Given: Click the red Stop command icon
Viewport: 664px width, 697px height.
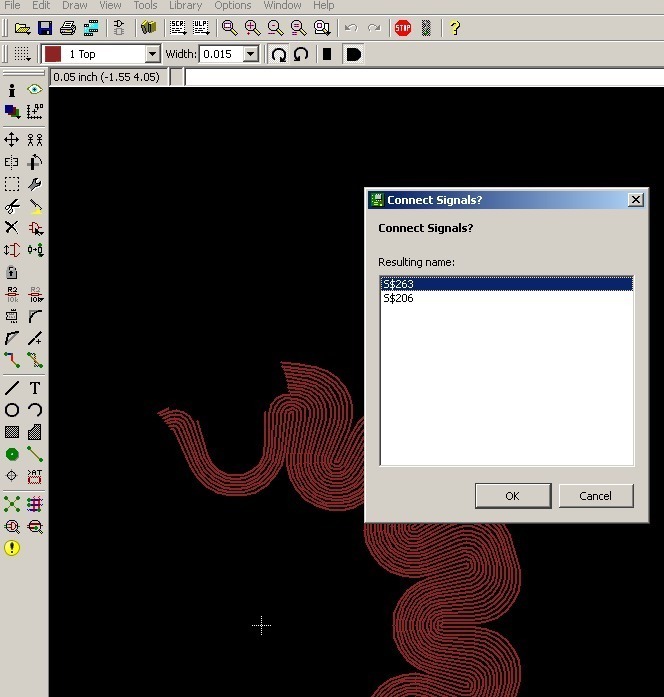Looking at the screenshot, I should coord(403,28).
